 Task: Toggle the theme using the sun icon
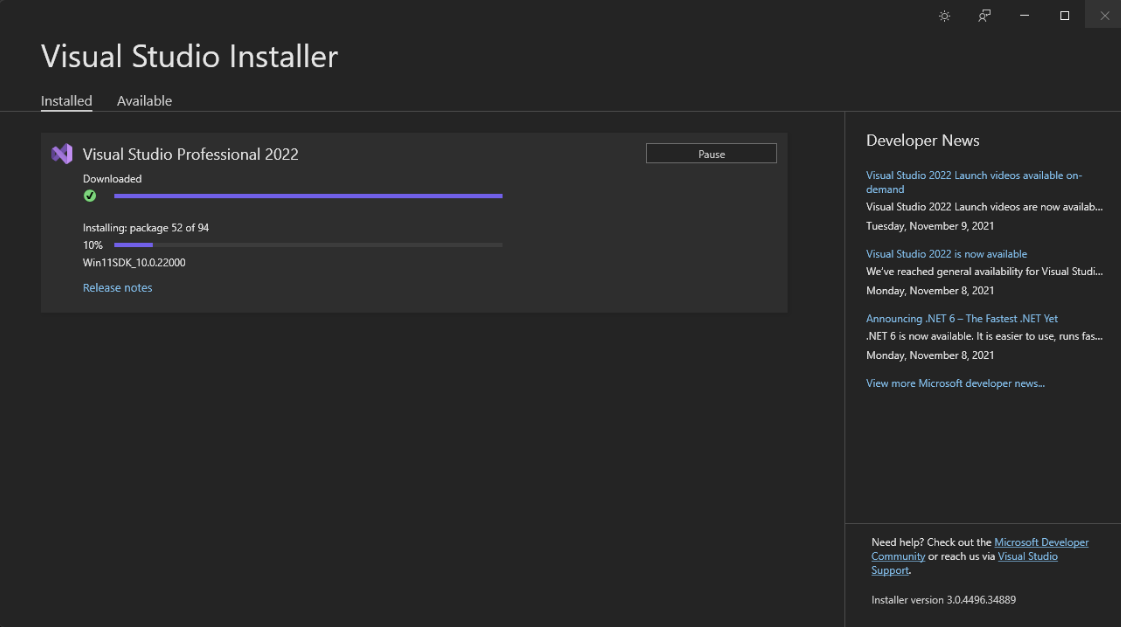point(944,16)
